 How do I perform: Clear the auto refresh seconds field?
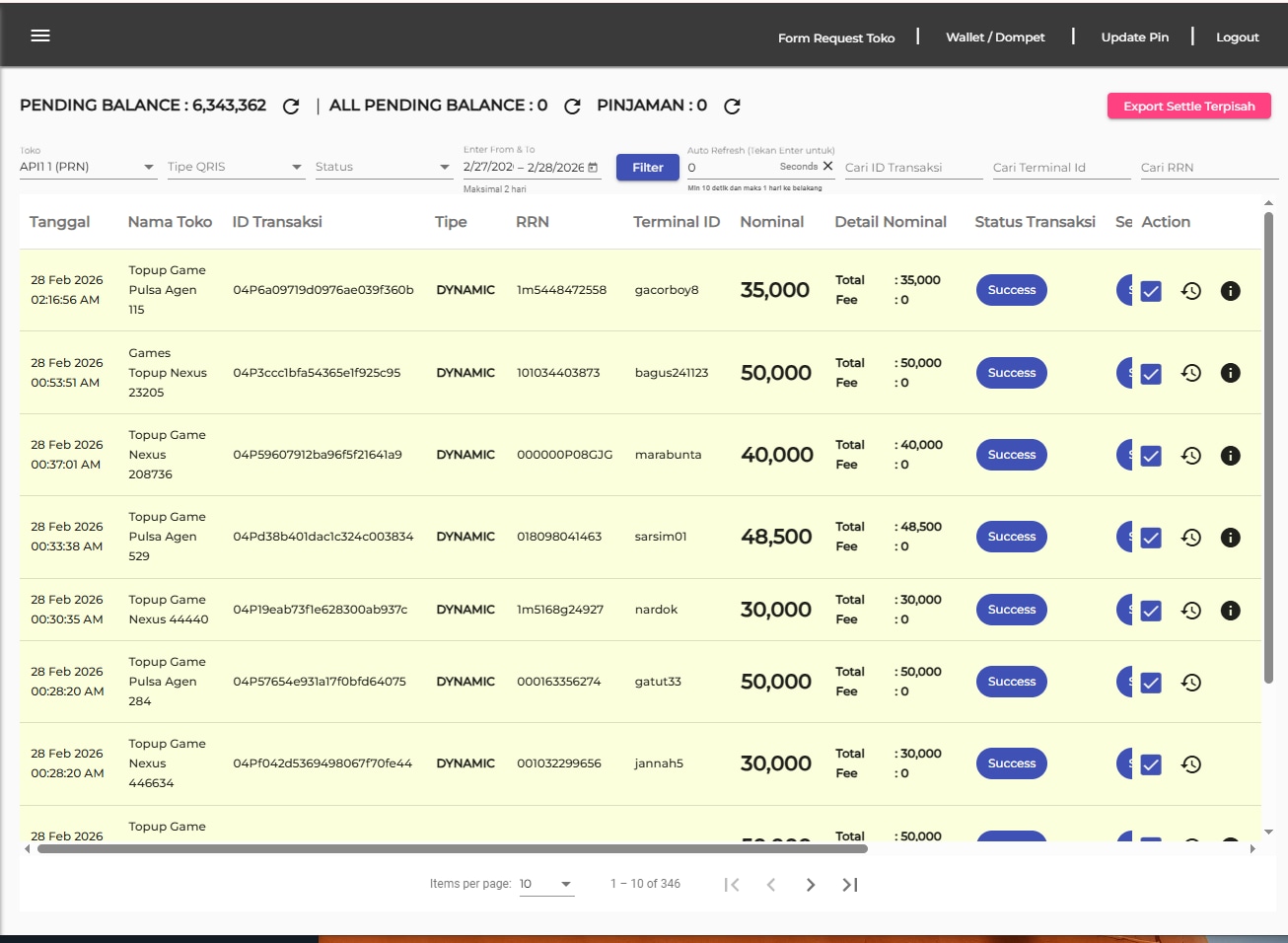coord(827,167)
